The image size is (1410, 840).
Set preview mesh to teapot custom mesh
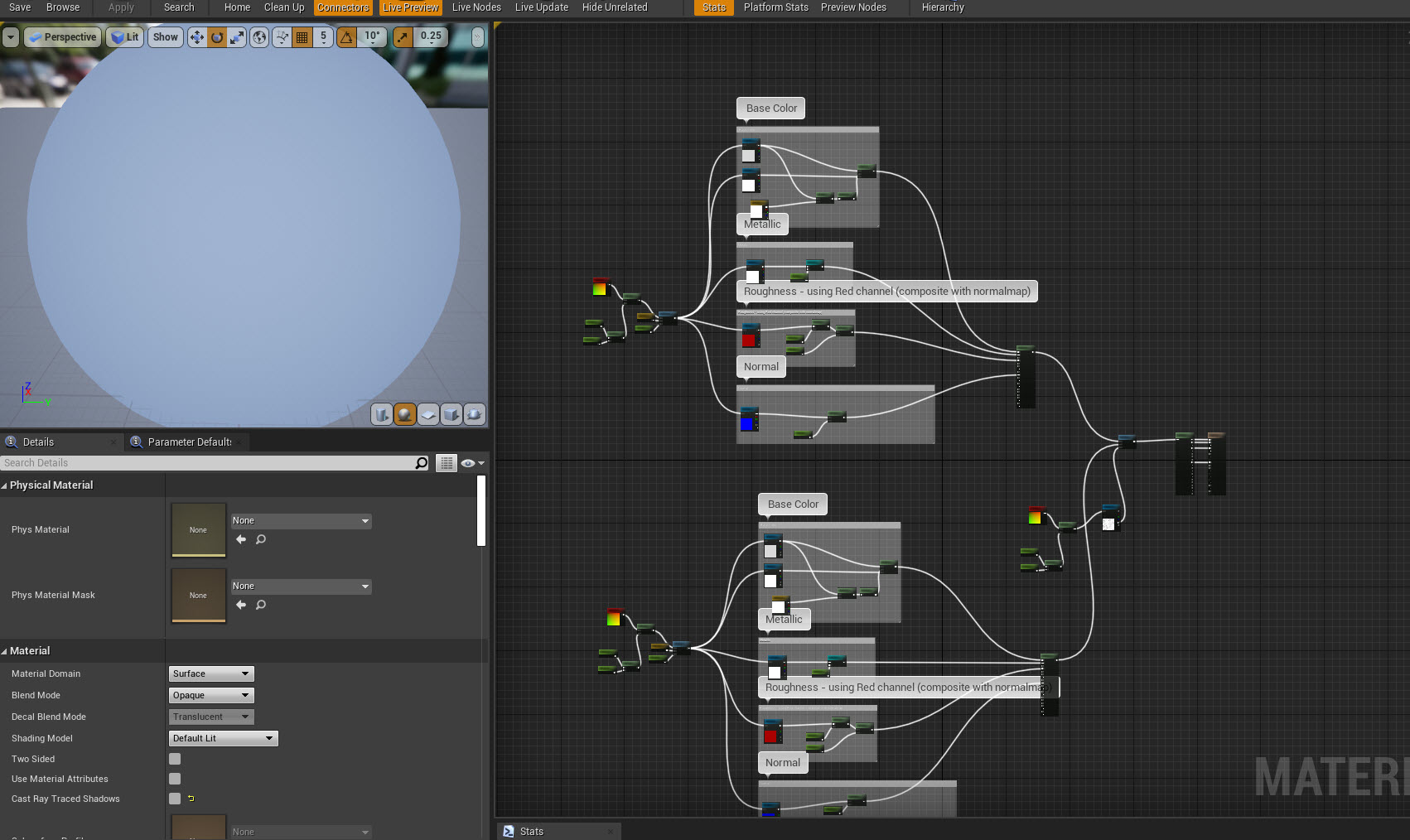tap(474, 414)
